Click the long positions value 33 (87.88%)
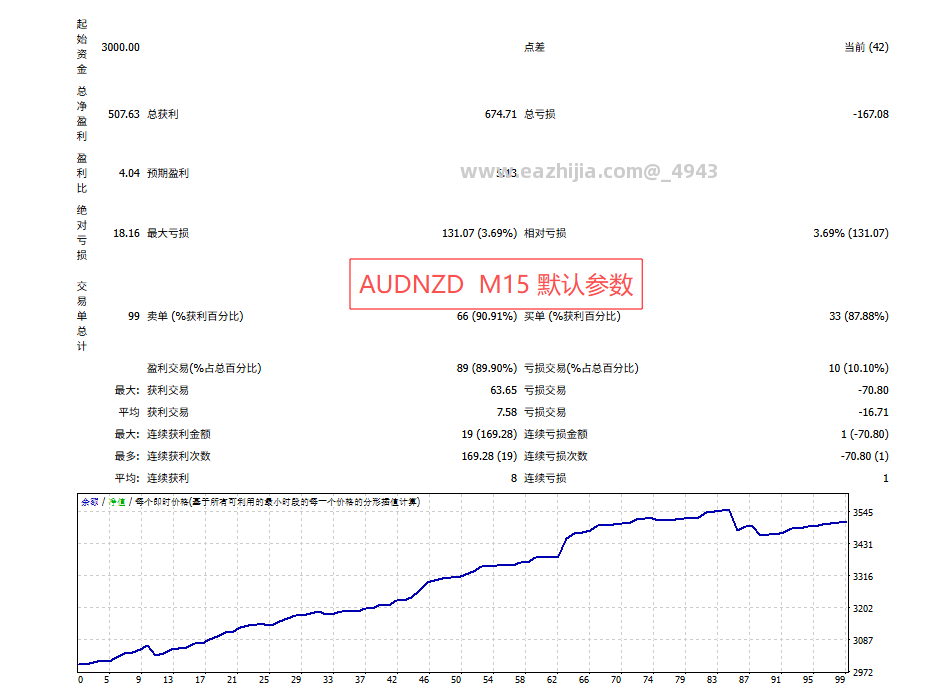Viewport: 944px width, 689px height. 859,316
